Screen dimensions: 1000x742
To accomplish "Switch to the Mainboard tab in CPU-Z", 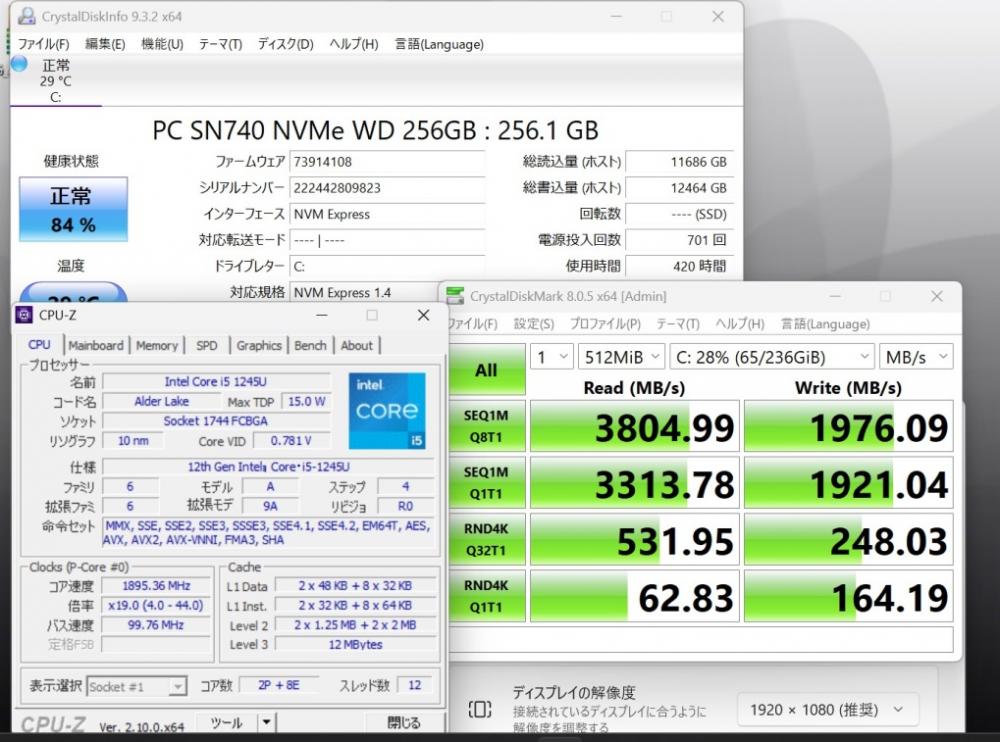I will 96,345.
